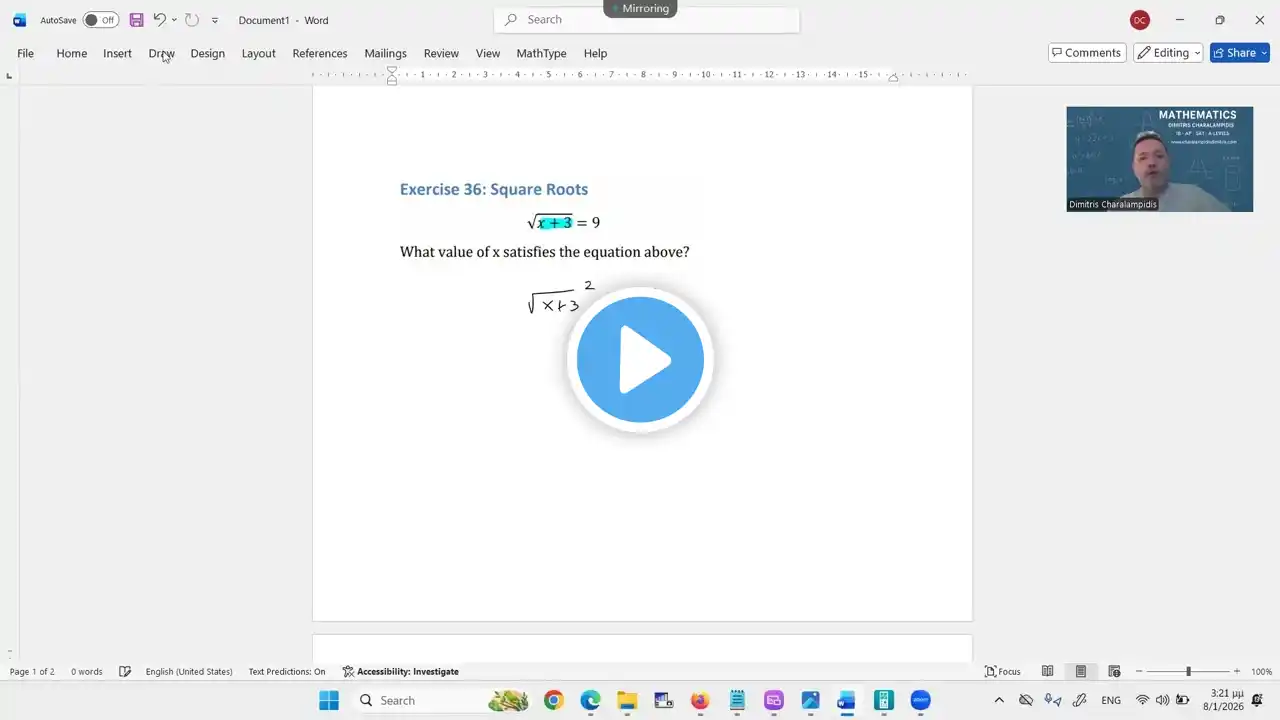Undo the last action
Viewport: 1280px width, 720px height.
[x=158, y=20]
